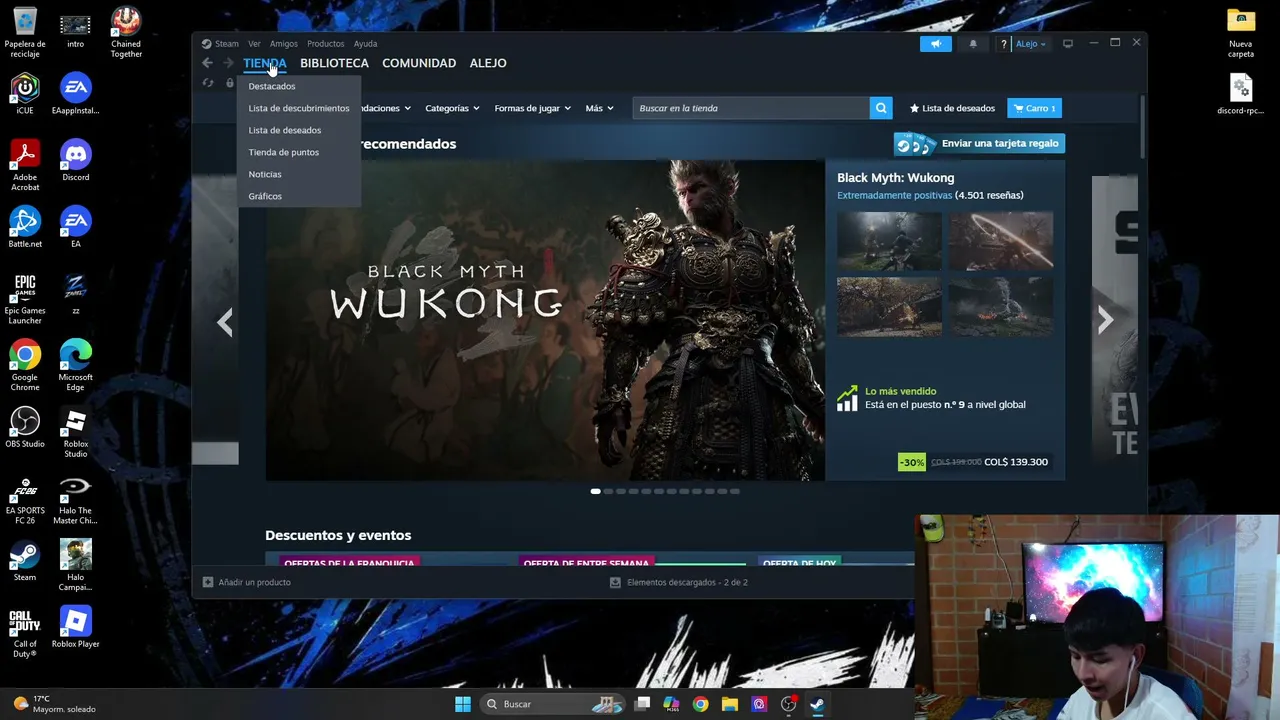This screenshot has width=1280, height=720.
Task: Open Steam announcements megaphone button
Action: 936,44
